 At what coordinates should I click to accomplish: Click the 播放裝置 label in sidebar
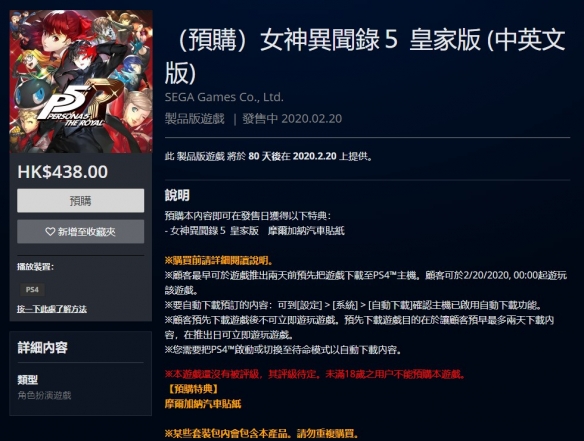coord(35,267)
